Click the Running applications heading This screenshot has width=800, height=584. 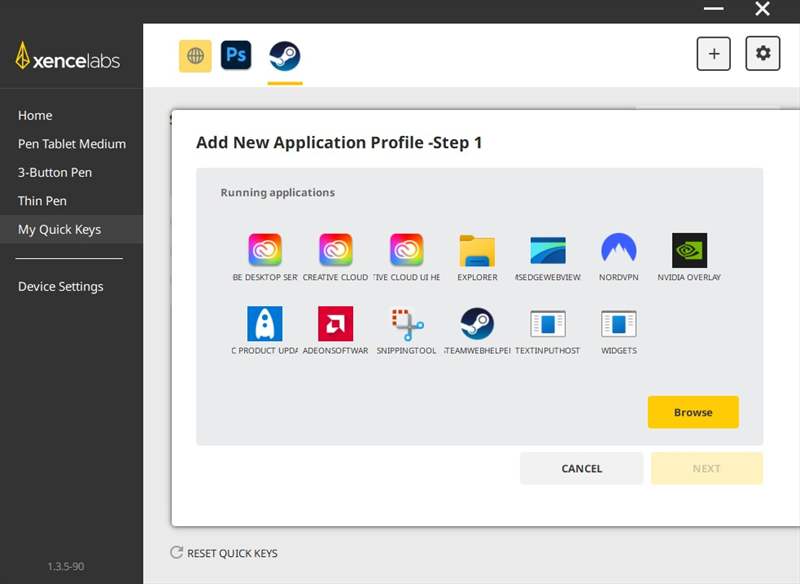tap(278, 192)
